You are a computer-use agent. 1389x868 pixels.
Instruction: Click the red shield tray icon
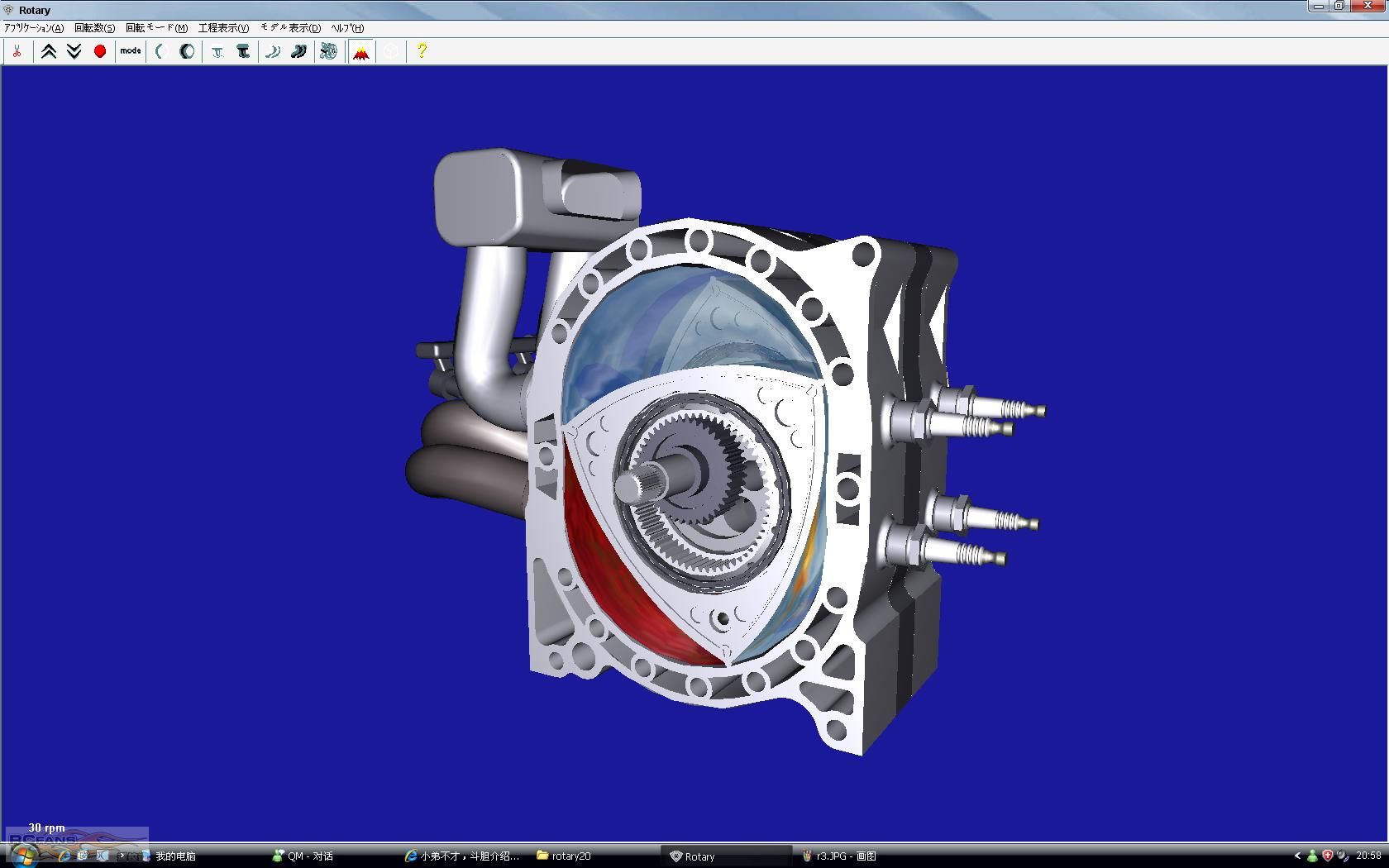pyautogui.click(x=1328, y=856)
